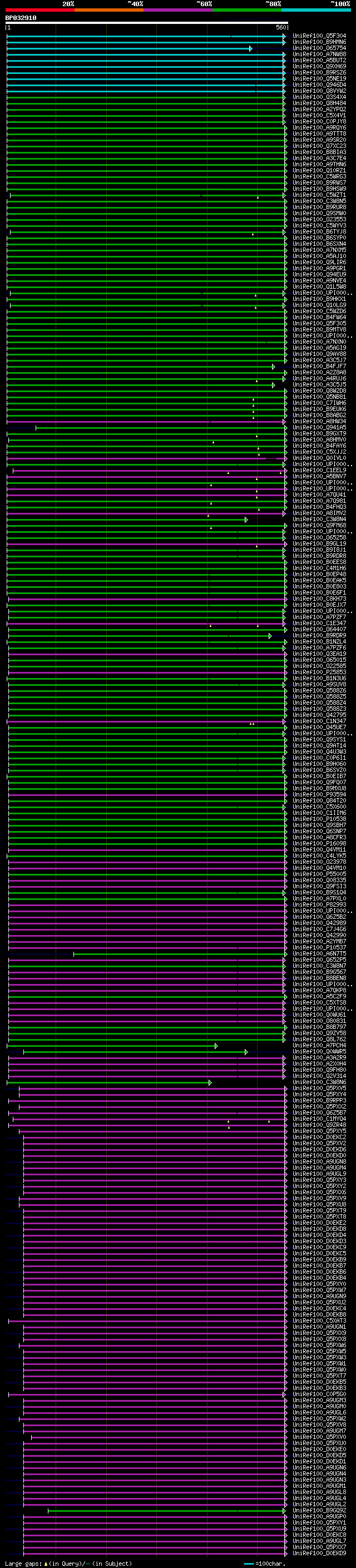Select the UniRef100_P10538 label
356x1568 pixels.
point(319,819)
